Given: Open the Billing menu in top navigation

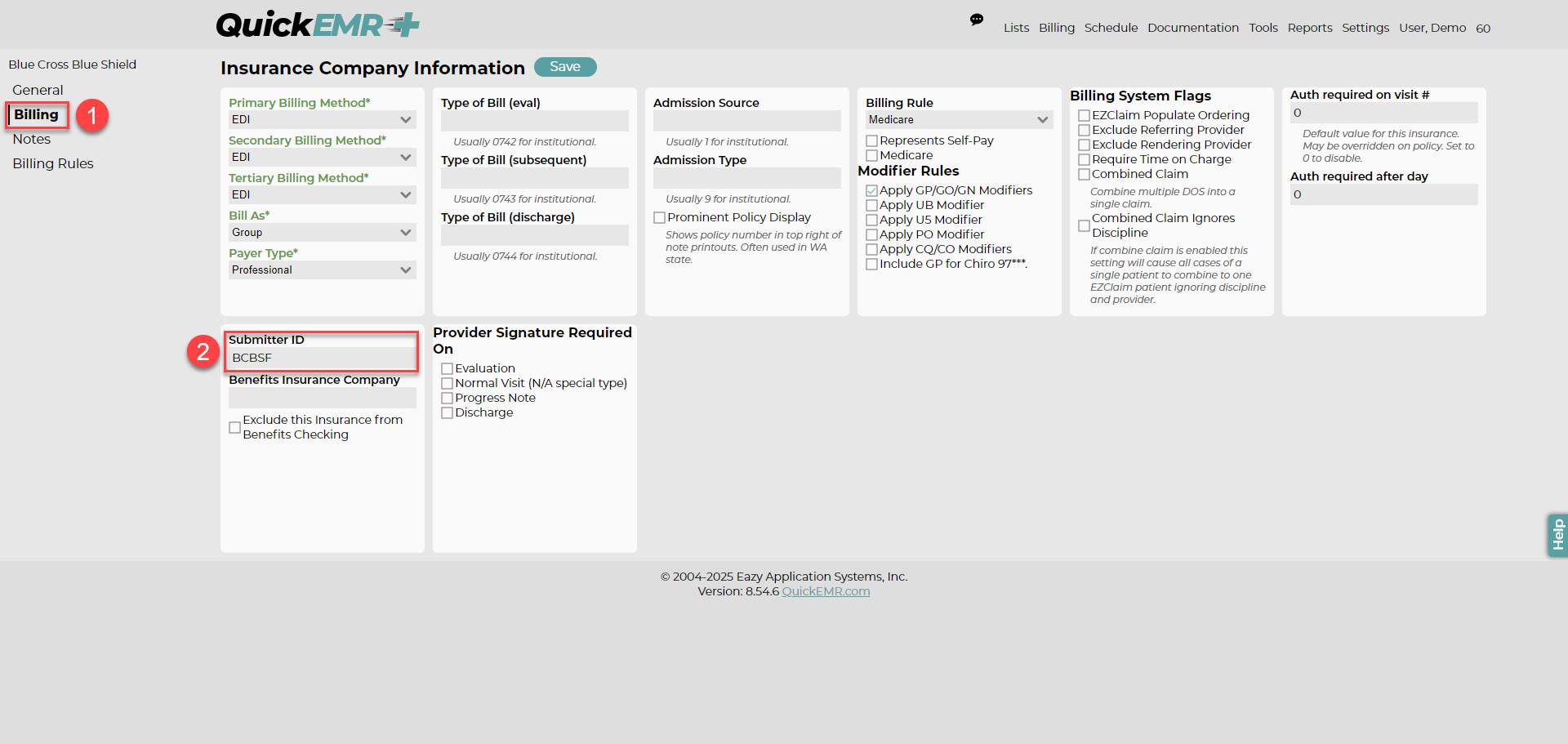Looking at the screenshot, I should (x=1057, y=28).
